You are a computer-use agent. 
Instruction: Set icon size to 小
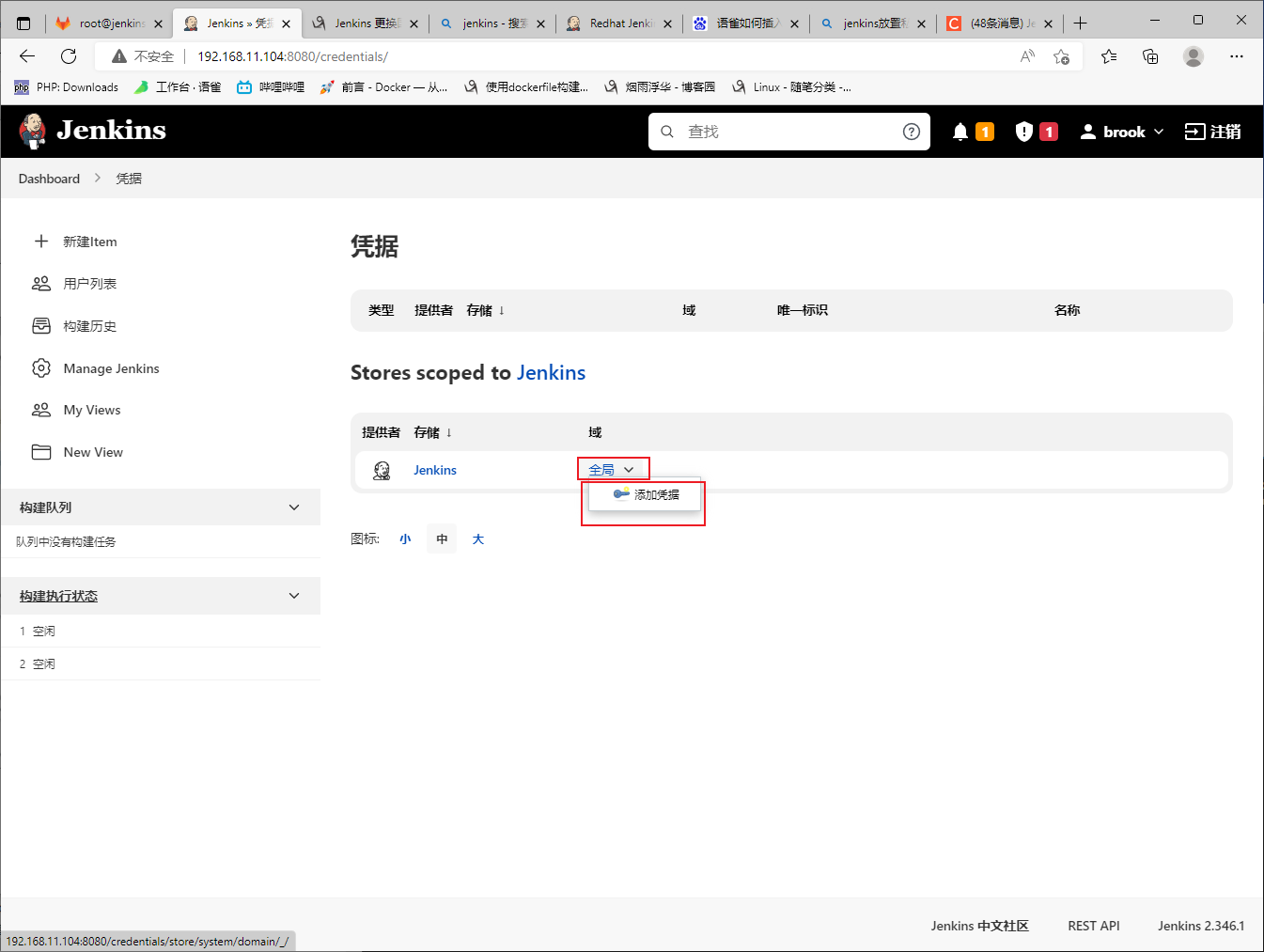(405, 539)
